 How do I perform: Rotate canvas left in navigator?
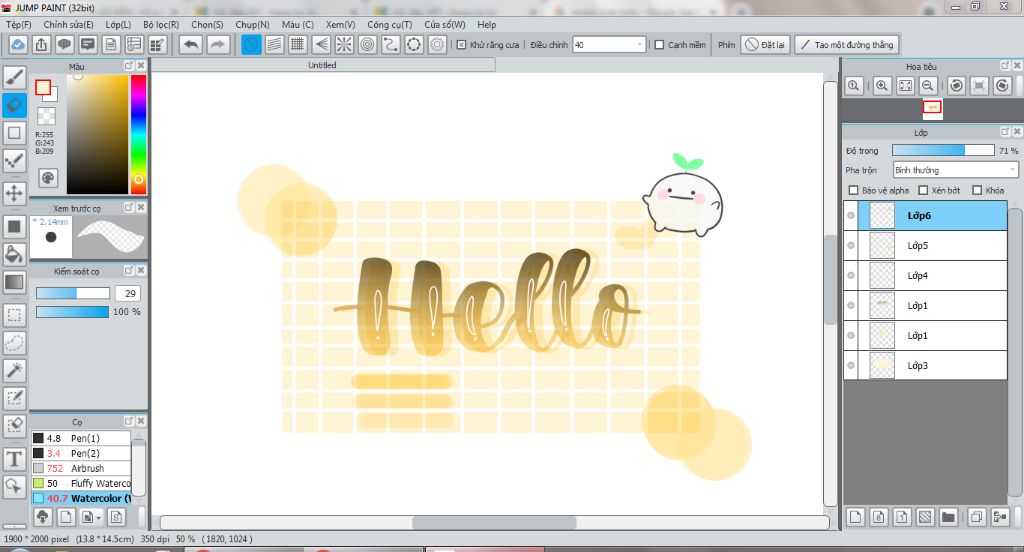(957, 86)
